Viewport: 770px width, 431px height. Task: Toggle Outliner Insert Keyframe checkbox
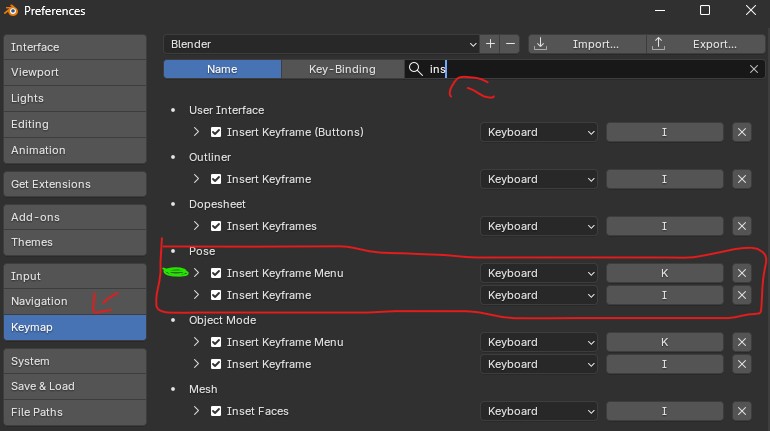(x=216, y=179)
